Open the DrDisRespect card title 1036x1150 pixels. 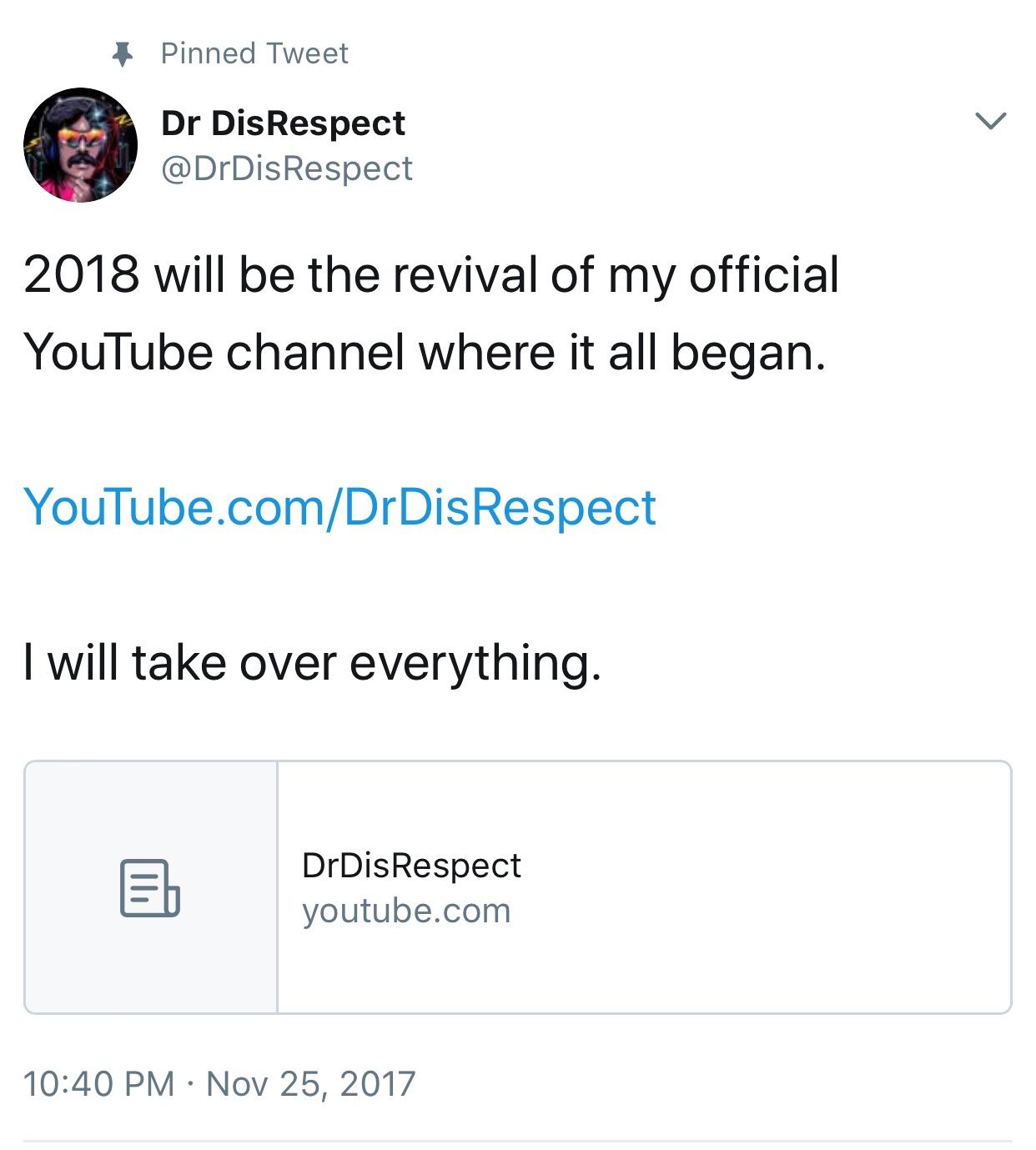tap(411, 866)
